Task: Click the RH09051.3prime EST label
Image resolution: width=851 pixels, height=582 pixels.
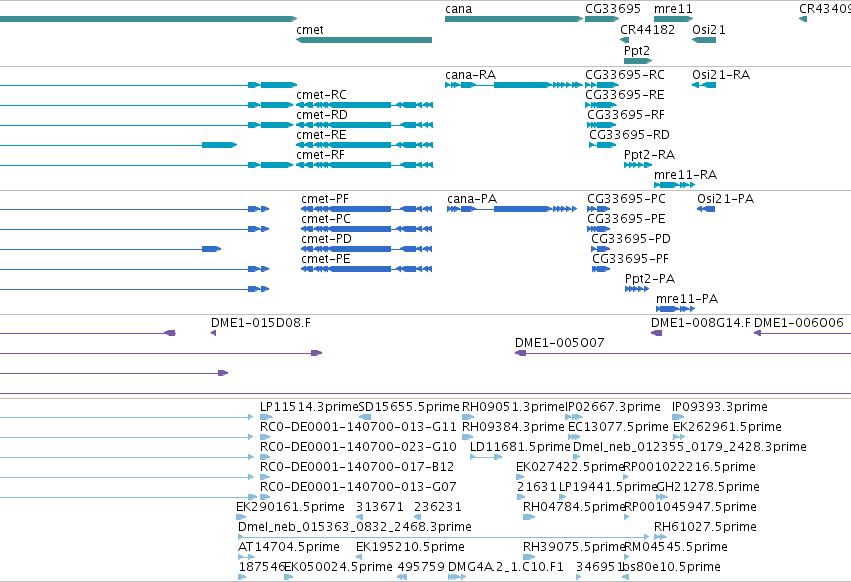Action: (513, 407)
